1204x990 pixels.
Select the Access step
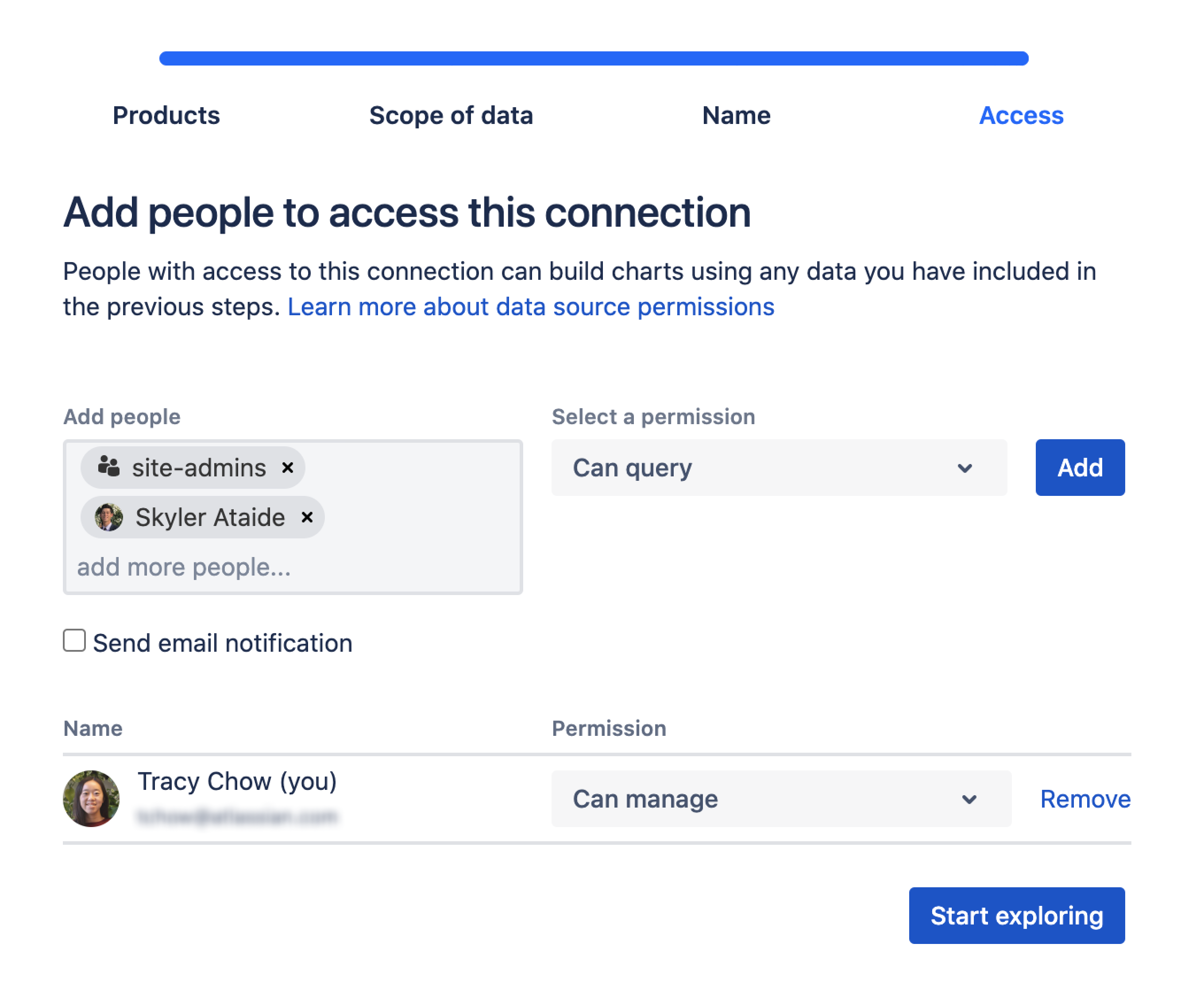pos(1021,116)
